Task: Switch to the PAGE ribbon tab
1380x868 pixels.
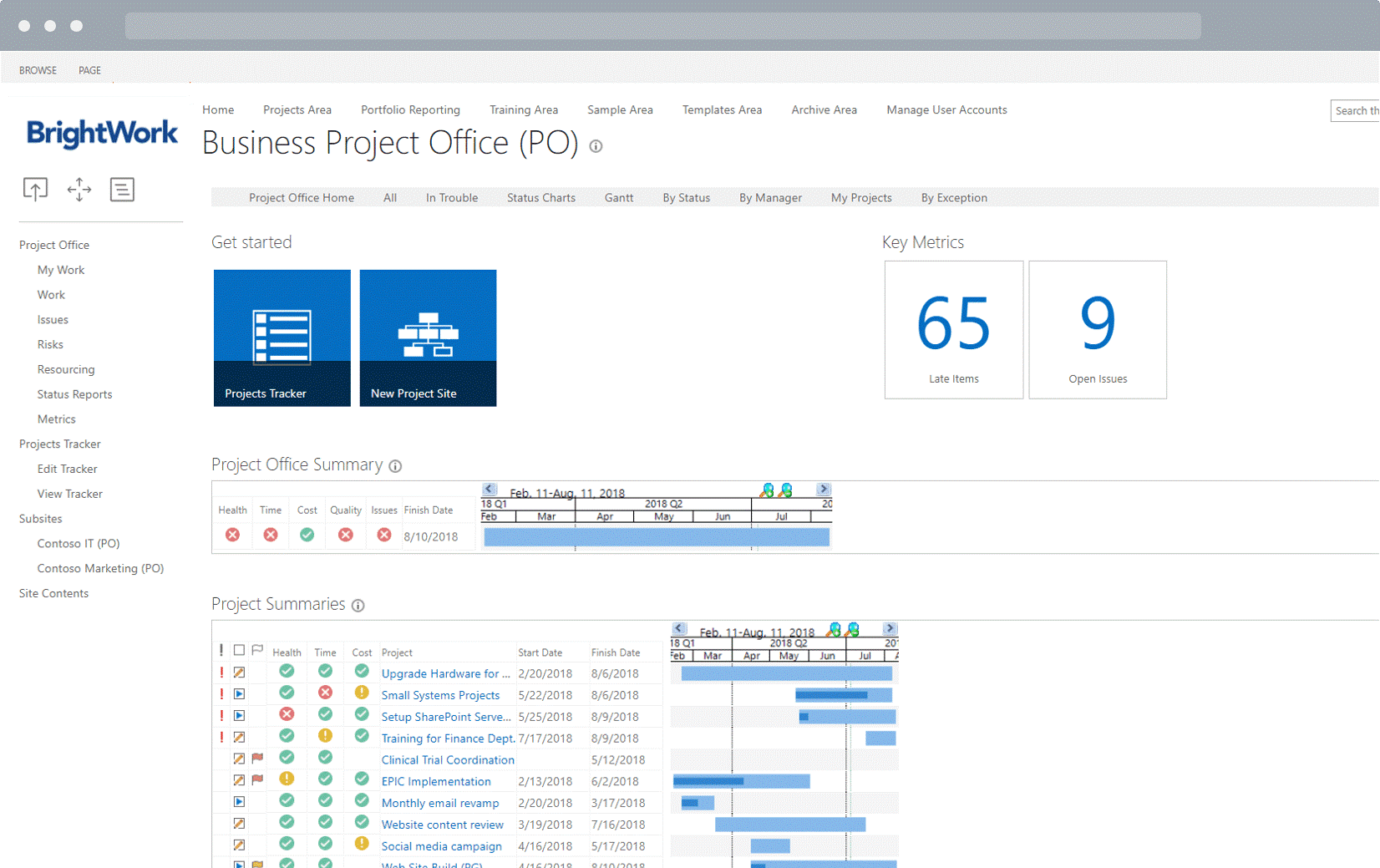Action: (x=89, y=70)
